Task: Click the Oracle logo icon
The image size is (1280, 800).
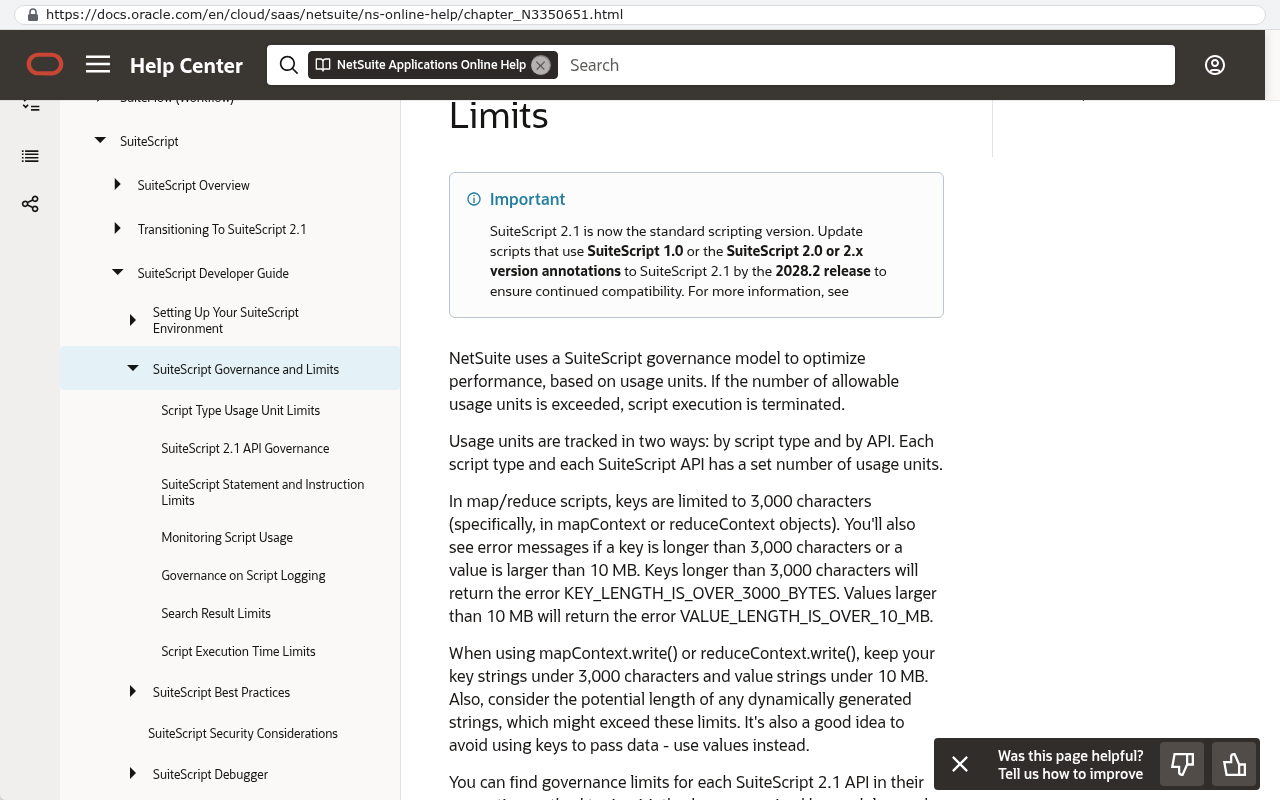Action: coord(45,65)
